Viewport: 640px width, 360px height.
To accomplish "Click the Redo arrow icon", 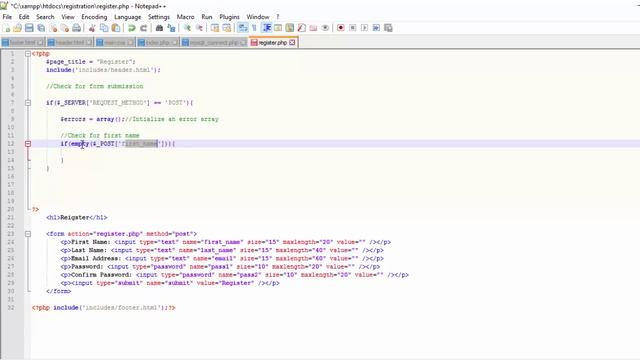I will [143, 28].
